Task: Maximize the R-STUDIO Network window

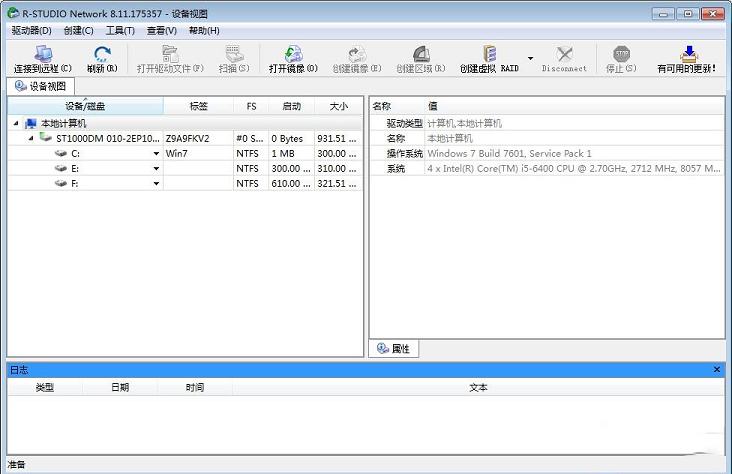Action: 688,14
